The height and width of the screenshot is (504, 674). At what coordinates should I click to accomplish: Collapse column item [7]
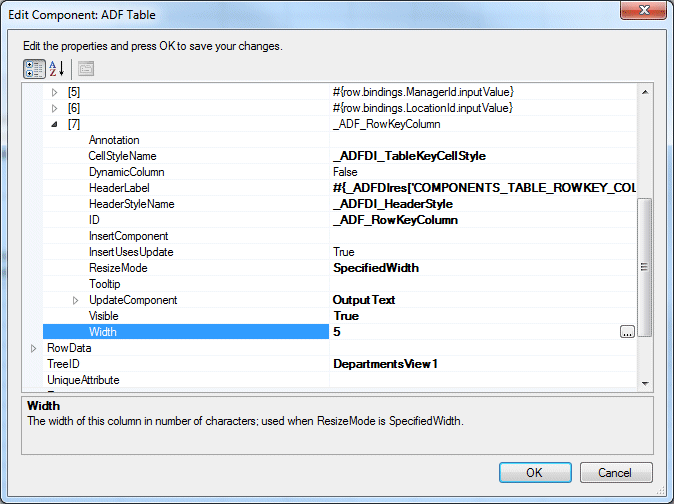pyautogui.click(x=55, y=124)
